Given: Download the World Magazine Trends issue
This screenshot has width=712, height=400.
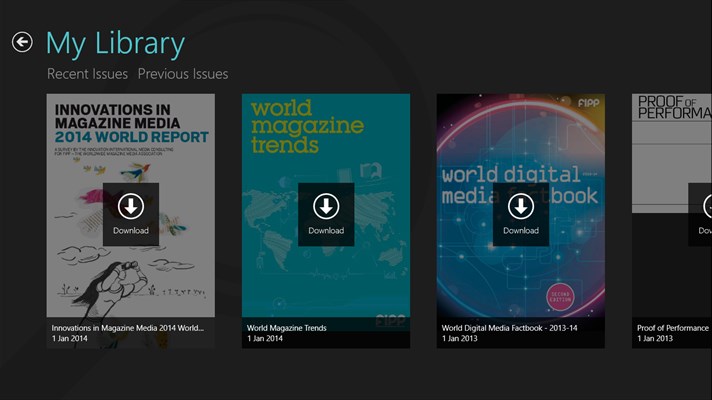Looking at the screenshot, I should point(326,214).
